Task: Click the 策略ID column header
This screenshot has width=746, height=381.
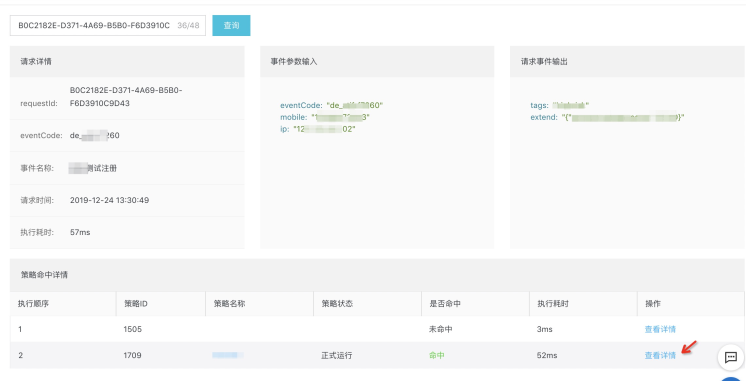Action: click(136, 303)
